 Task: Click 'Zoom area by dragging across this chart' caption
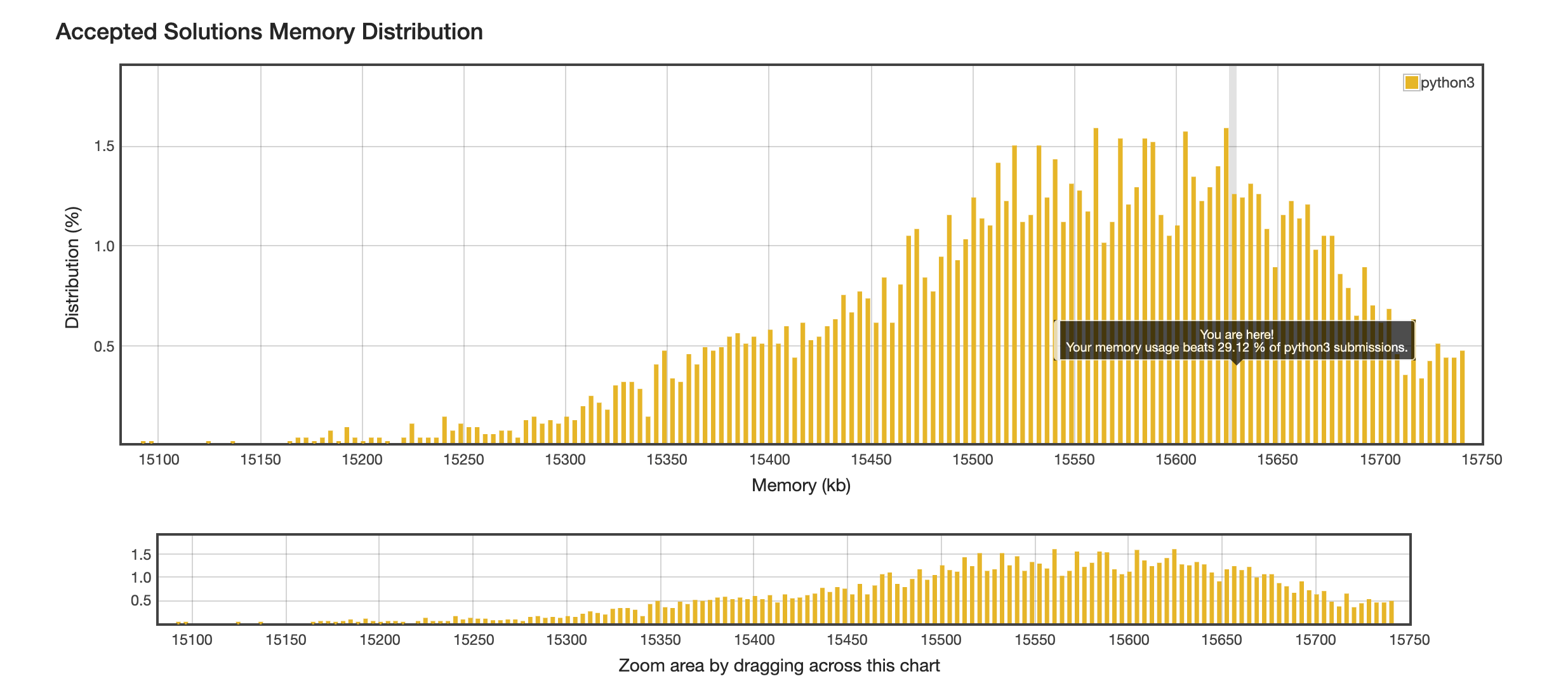pyautogui.click(x=779, y=666)
